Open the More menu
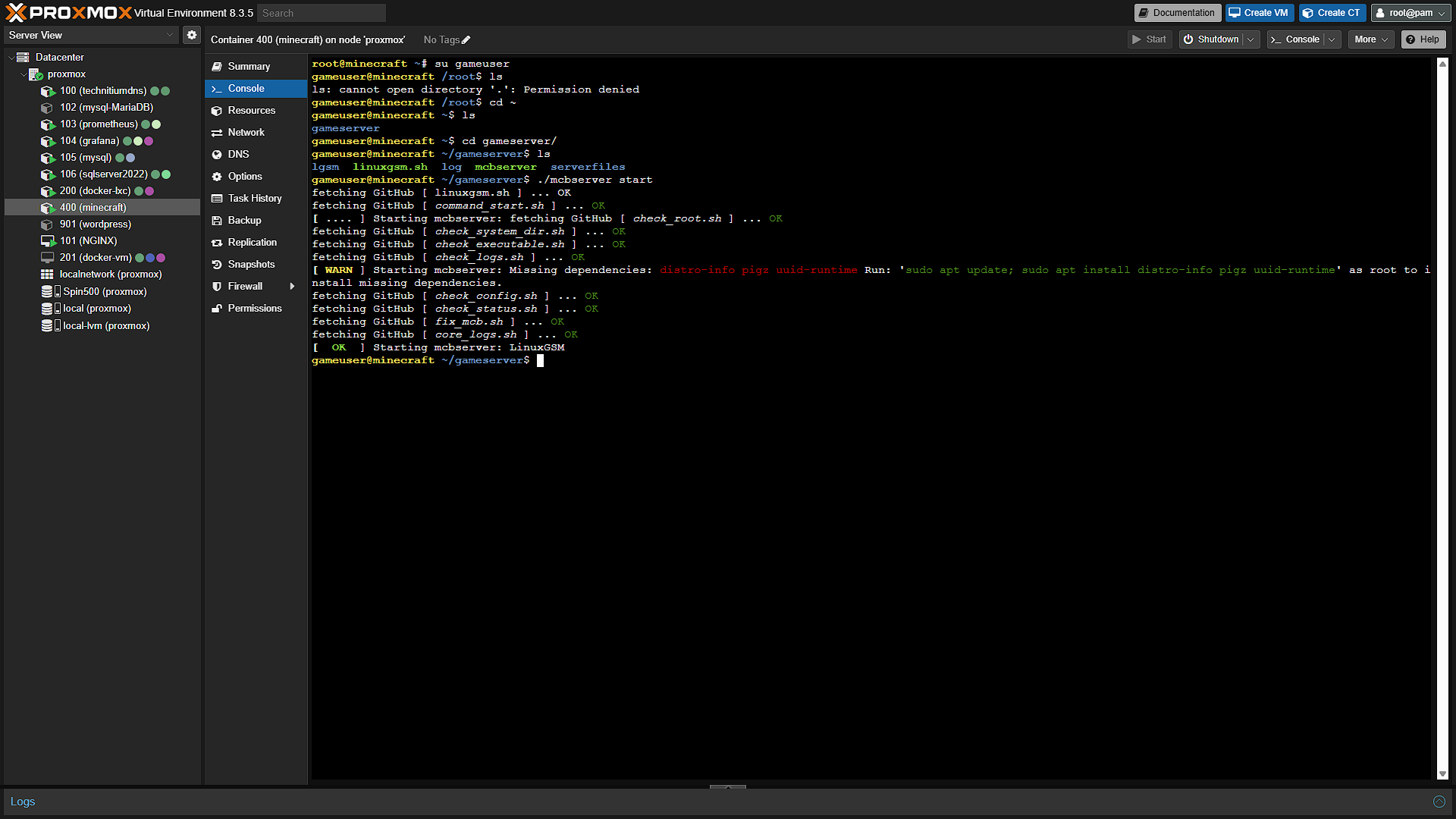The height and width of the screenshot is (819, 1456). [x=1371, y=39]
